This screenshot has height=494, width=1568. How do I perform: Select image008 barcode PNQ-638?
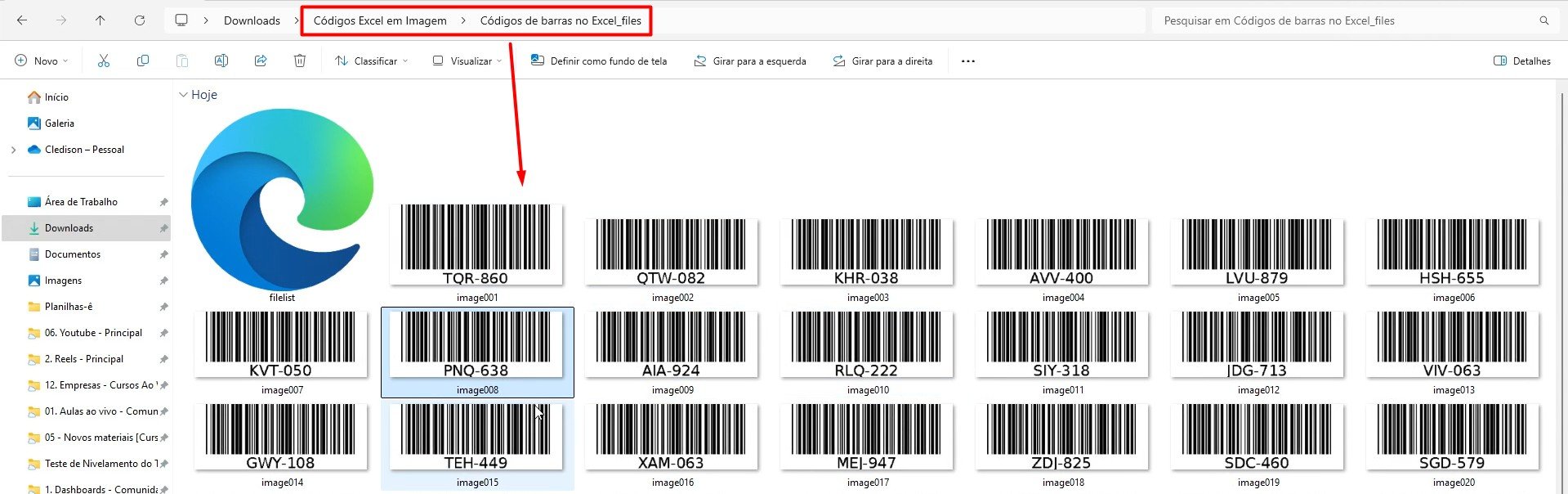click(477, 352)
